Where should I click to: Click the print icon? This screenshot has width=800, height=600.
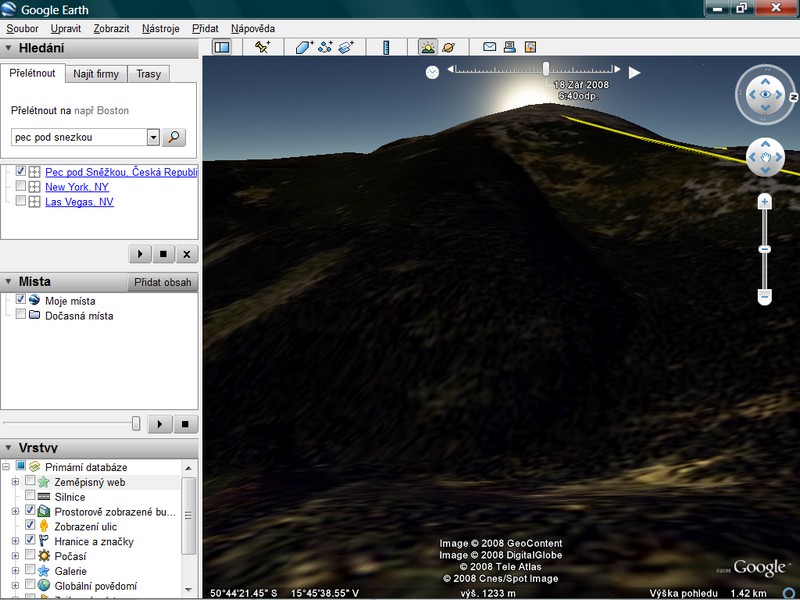tap(510, 47)
